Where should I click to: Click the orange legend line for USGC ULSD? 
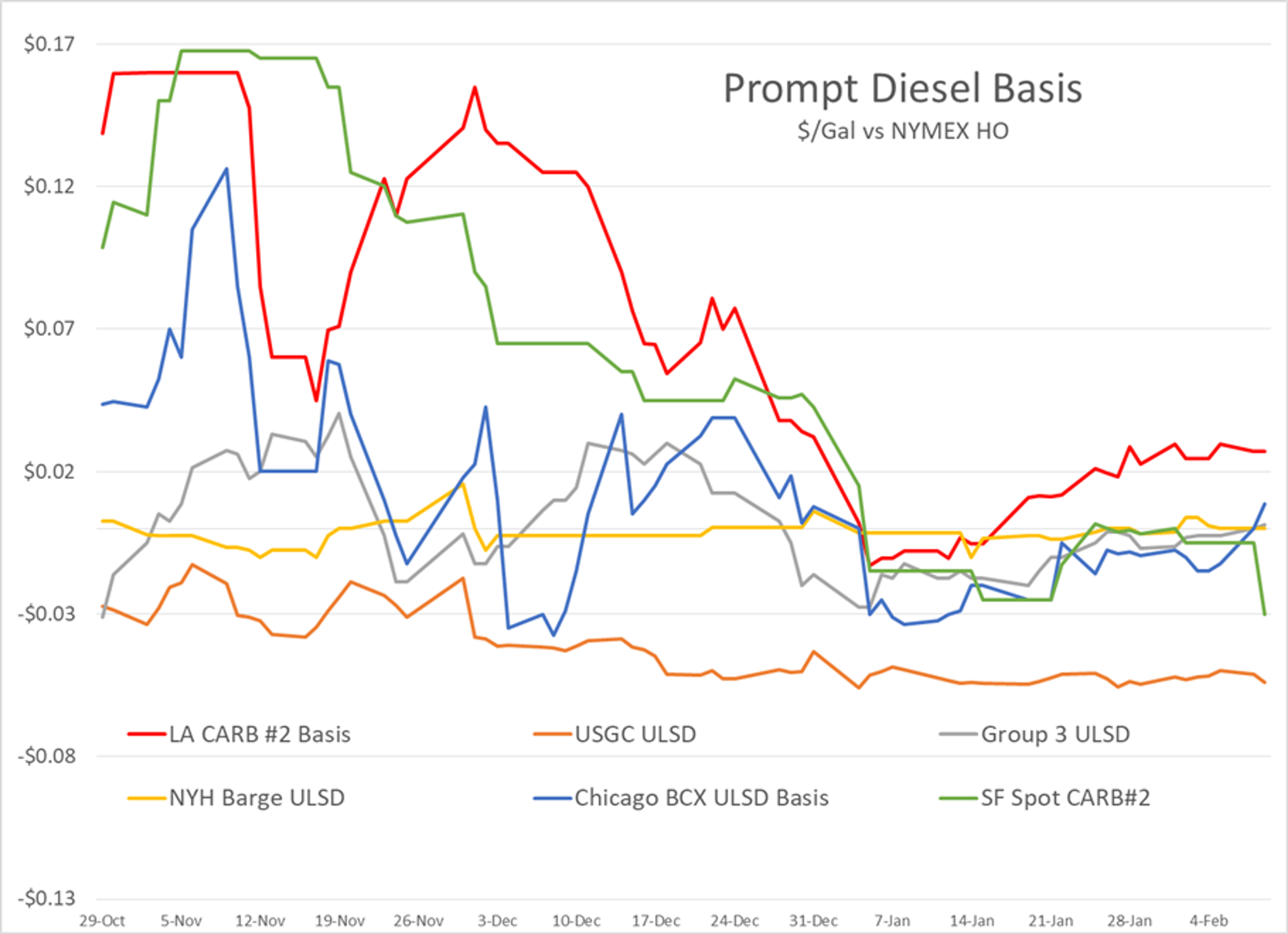point(552,734)
